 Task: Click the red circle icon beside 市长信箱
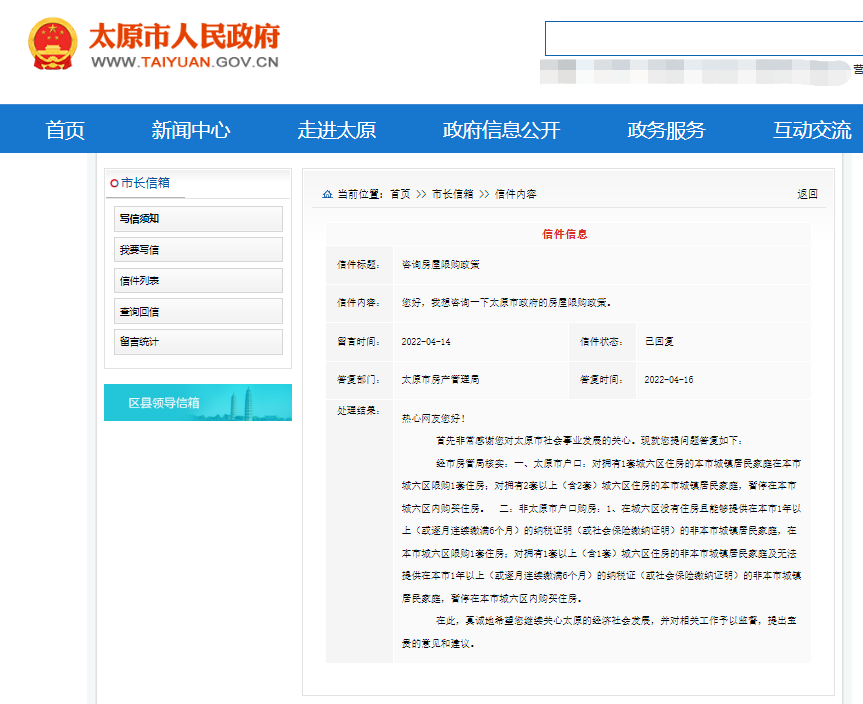(x=114, y=183)
